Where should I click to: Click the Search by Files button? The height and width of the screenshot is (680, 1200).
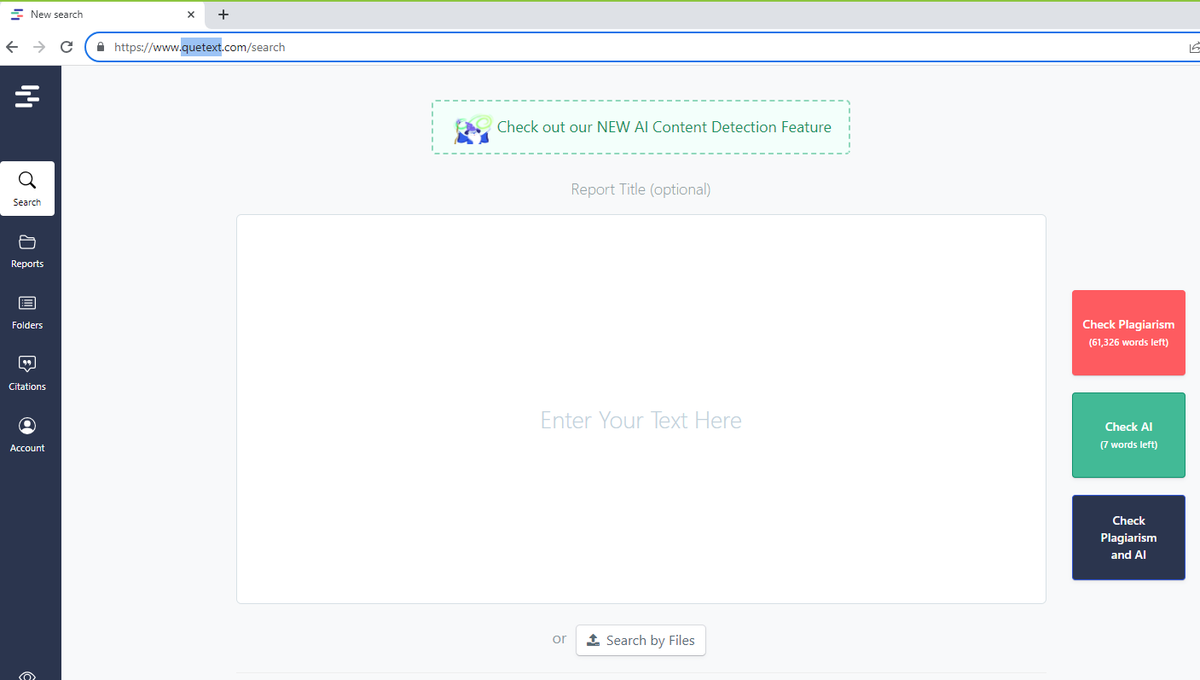click(641, 640)
